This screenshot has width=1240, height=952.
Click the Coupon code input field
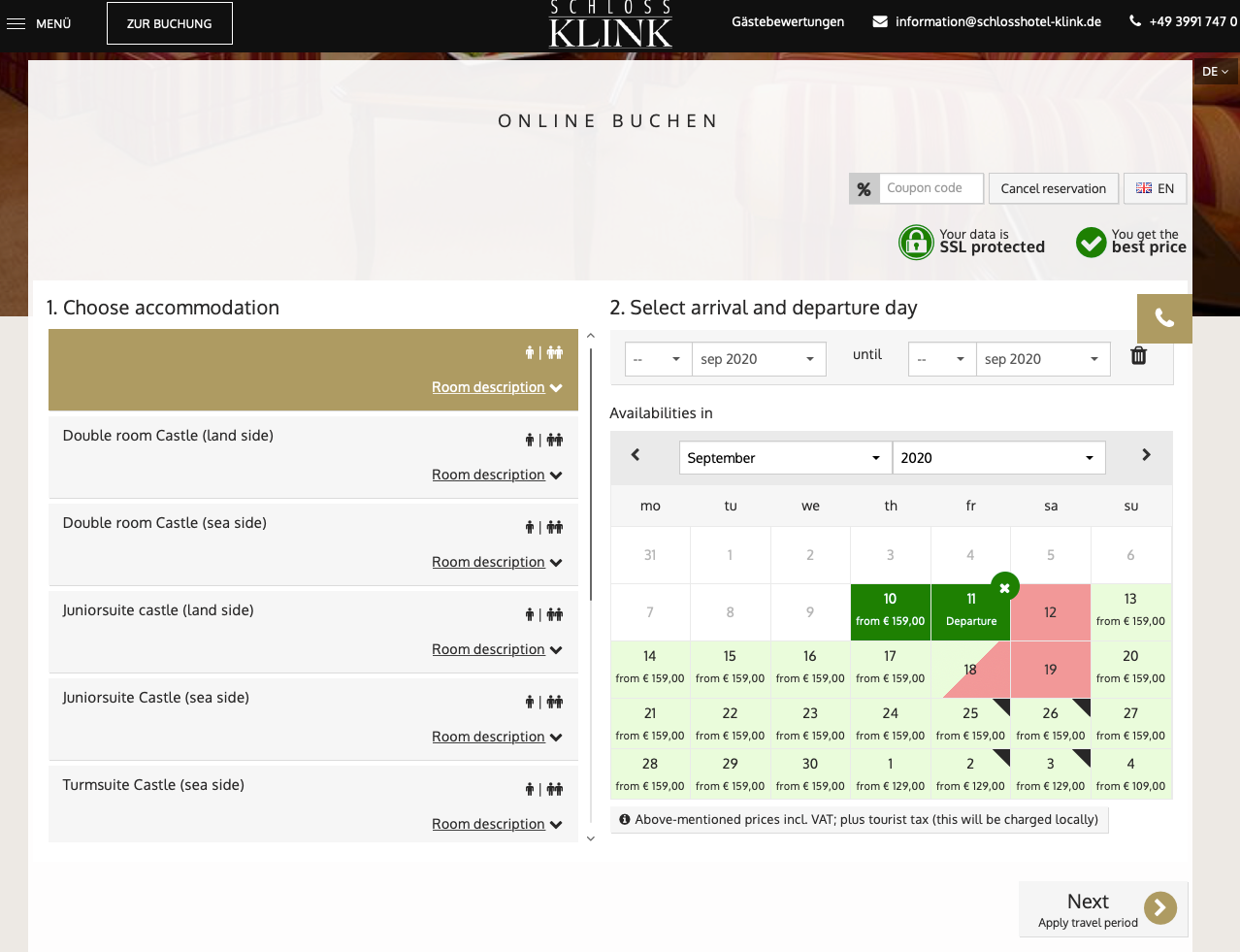tap(930, 188)
